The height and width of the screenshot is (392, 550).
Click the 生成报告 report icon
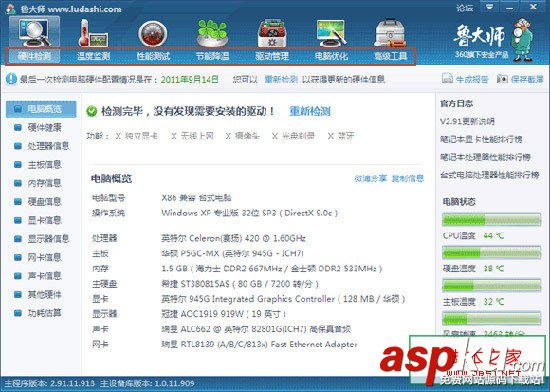pyautogui.click(x=447, y=79)
